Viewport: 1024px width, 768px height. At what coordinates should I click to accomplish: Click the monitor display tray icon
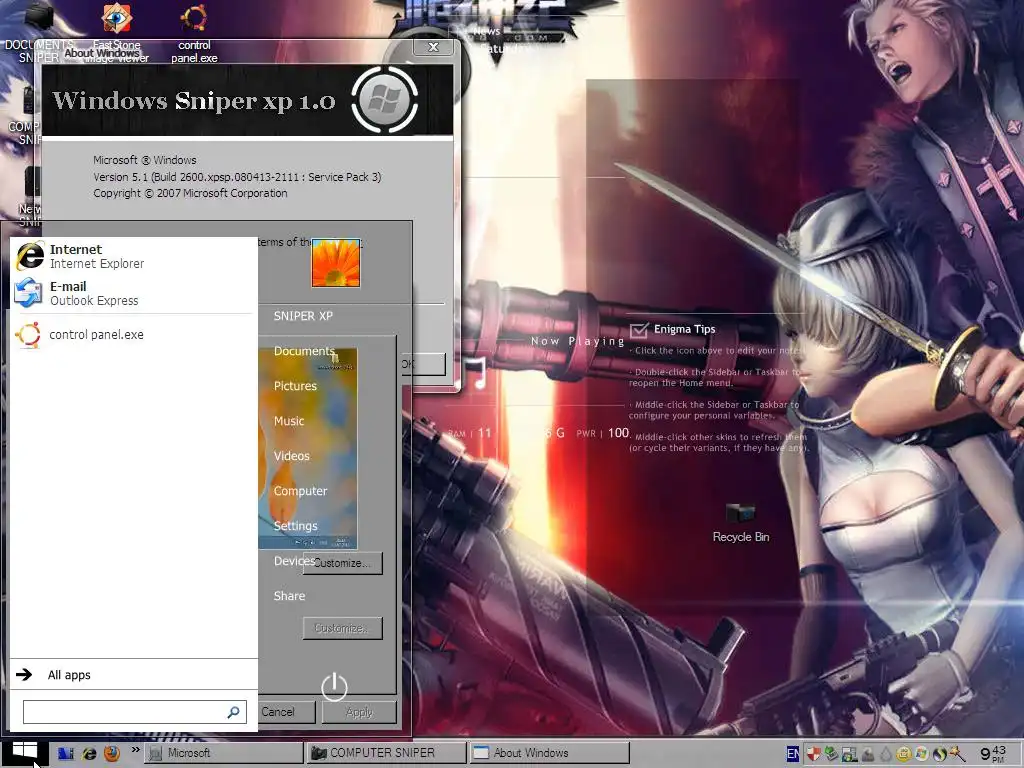click(849, 754)
